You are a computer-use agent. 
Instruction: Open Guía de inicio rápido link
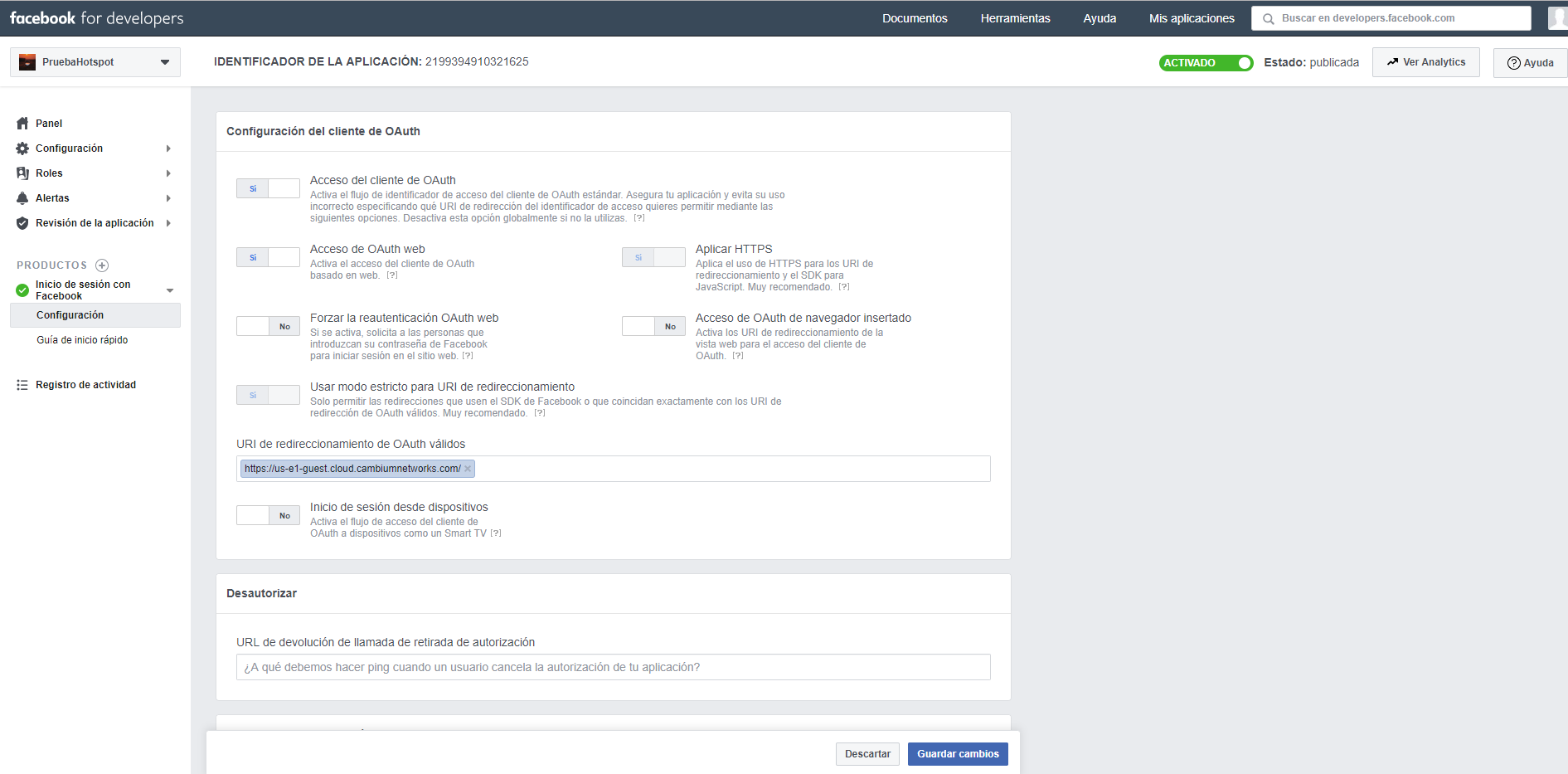point(82,340)
